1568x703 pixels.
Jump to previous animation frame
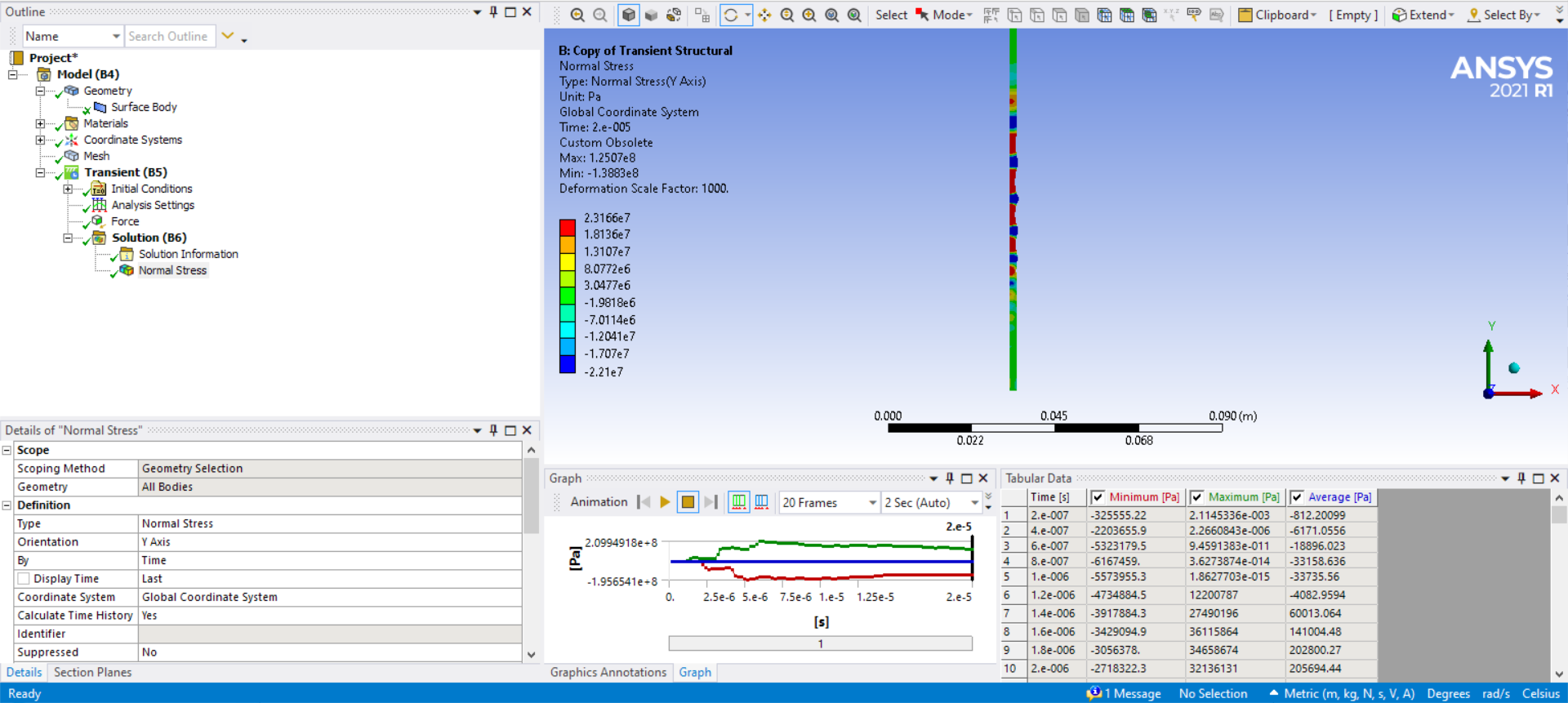click(x=644, y=502)
